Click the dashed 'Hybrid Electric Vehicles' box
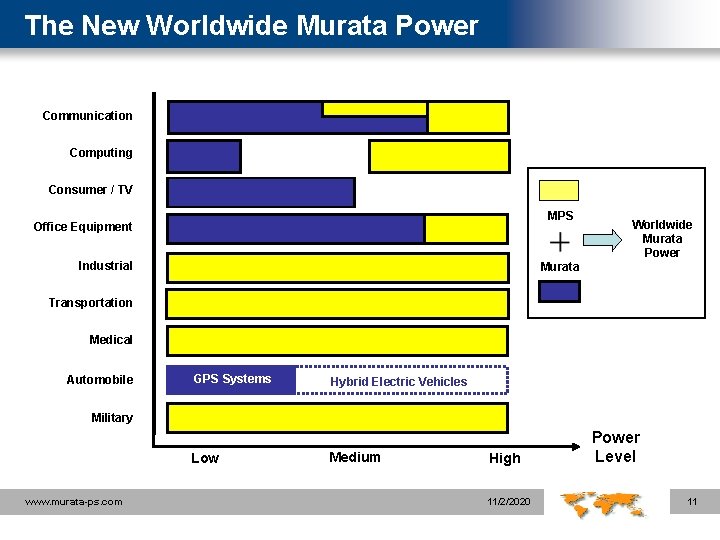 (x=402, y=380)
